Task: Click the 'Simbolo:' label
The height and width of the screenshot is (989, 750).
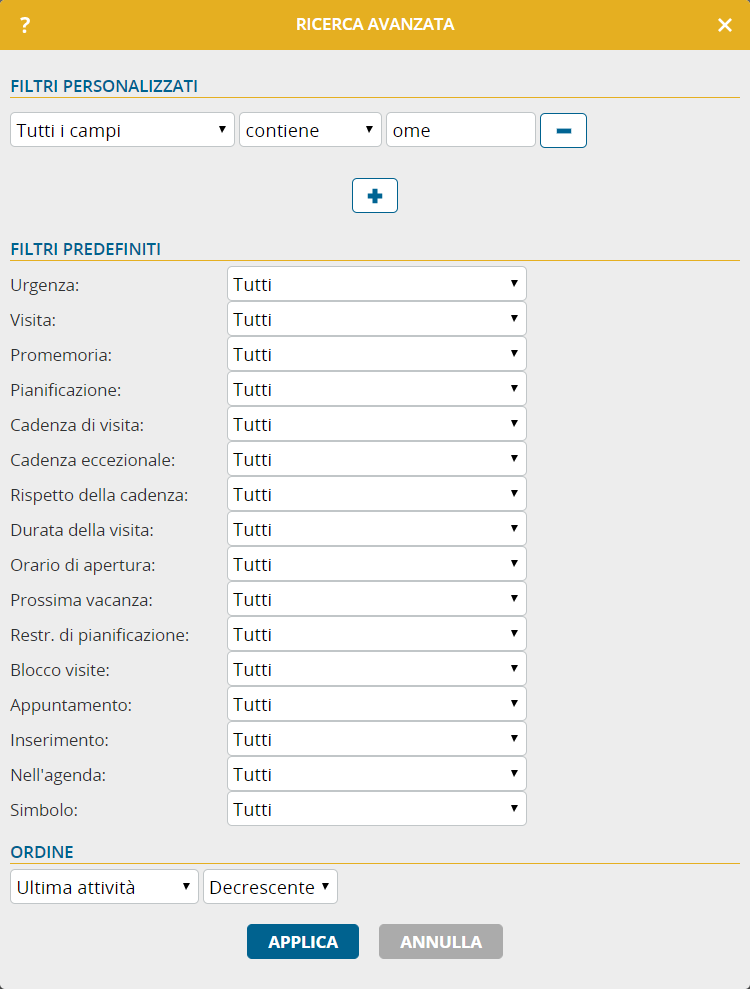Action: point(44,810)
